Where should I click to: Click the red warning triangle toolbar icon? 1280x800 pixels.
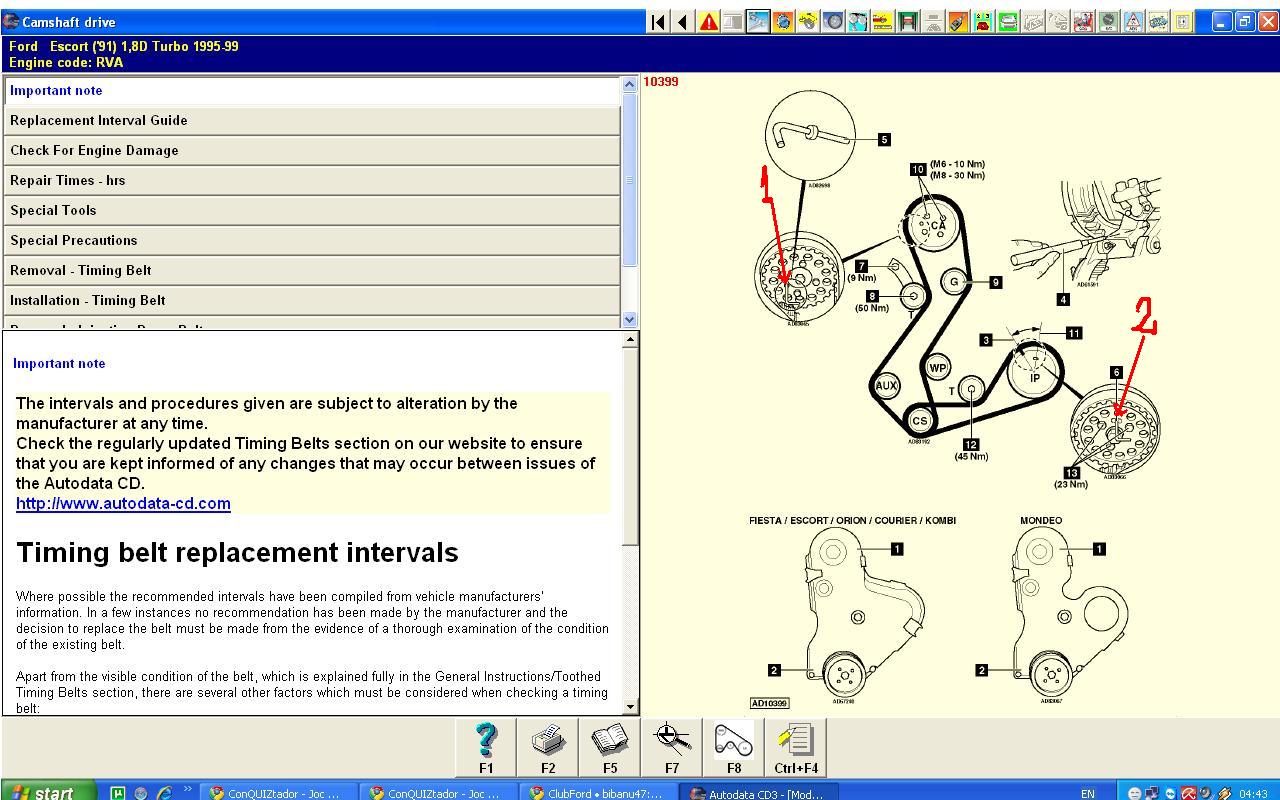(x=709, y=22)
